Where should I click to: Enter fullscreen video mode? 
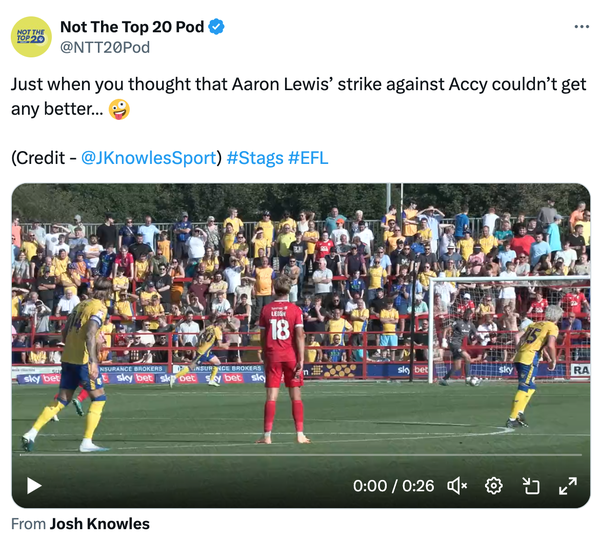click(567, 486)
